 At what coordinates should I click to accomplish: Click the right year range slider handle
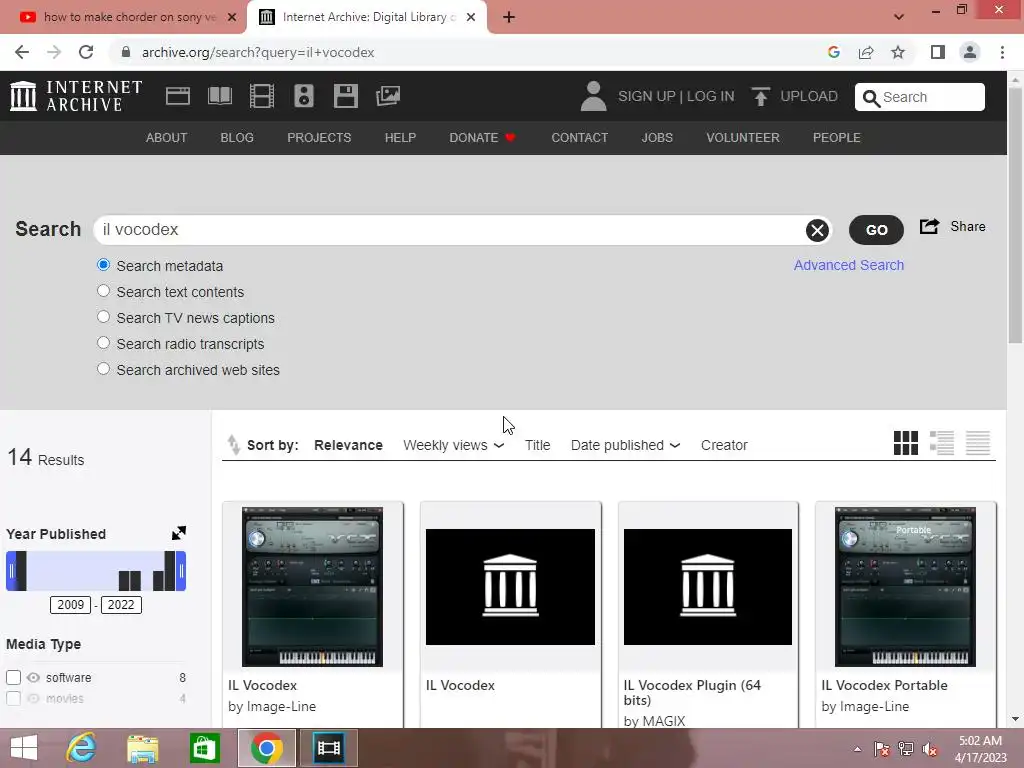(x=181, y=571)
